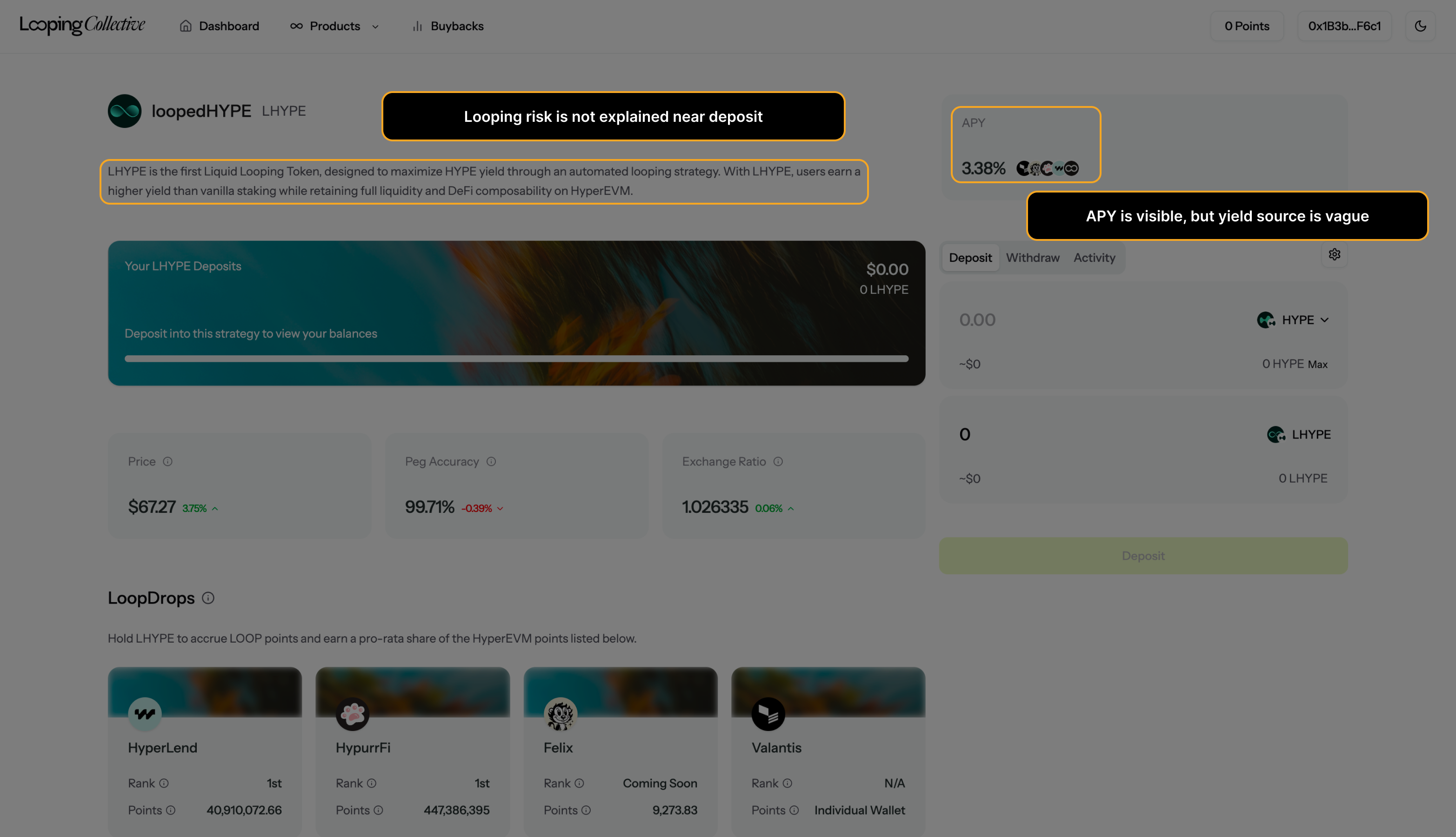1456x837 pixels.
Task: Click HypurrFi points value 447,386,395
Action: 457,810
